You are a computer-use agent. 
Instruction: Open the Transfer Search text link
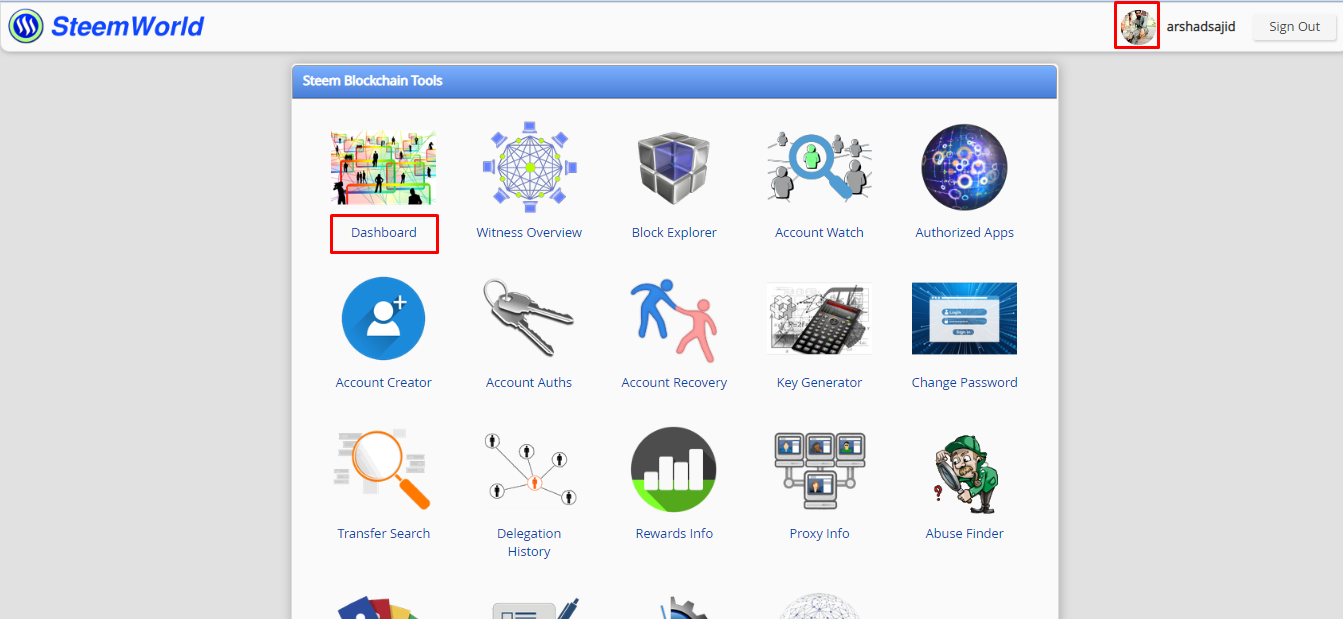383,533
